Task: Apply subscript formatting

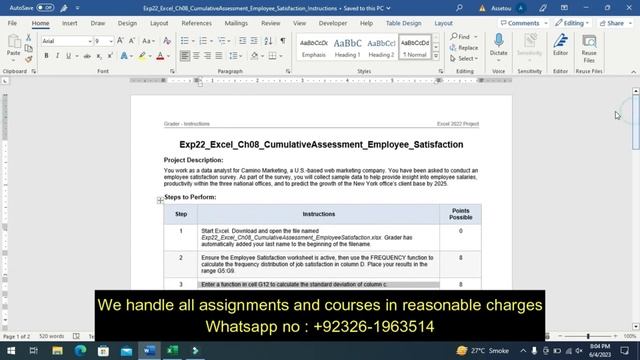Action: 99,56
